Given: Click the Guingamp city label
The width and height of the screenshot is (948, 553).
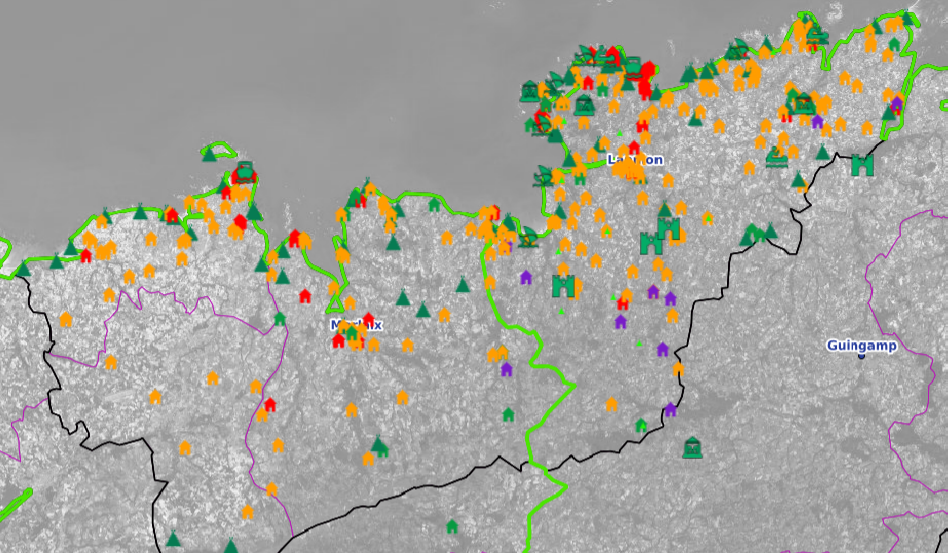Looking at the screenshot, I should 861,345.
